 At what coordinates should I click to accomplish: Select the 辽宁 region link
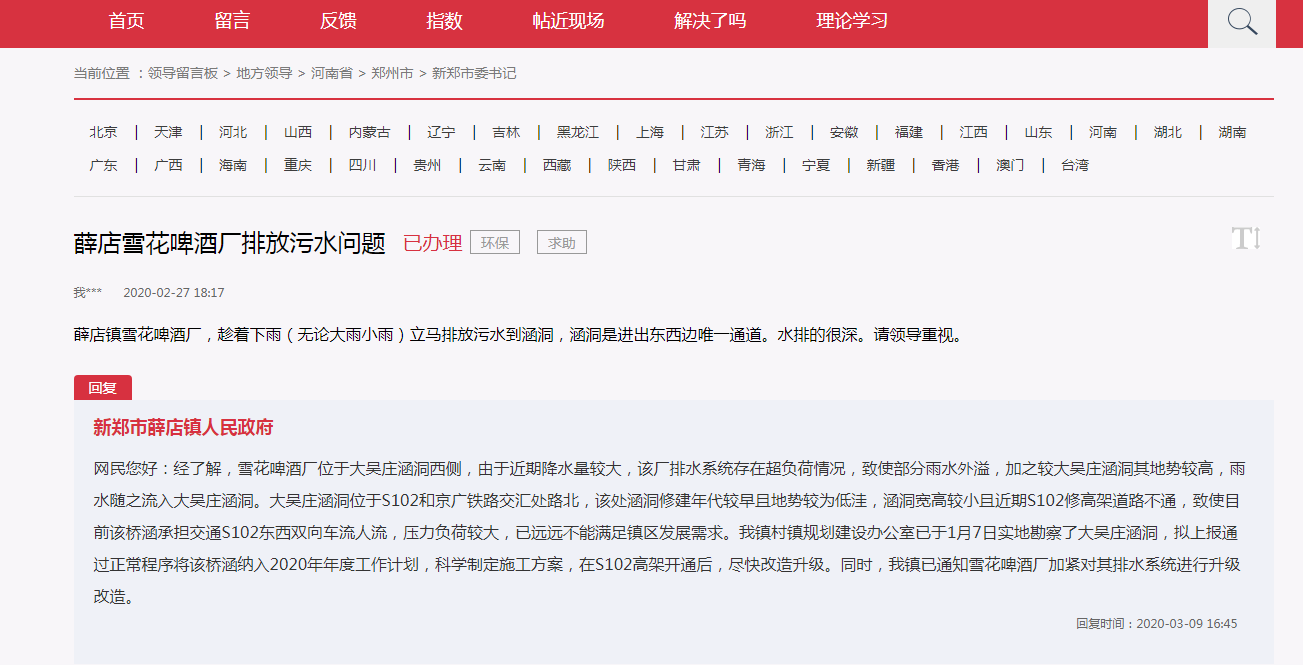(x=441, y=132)
